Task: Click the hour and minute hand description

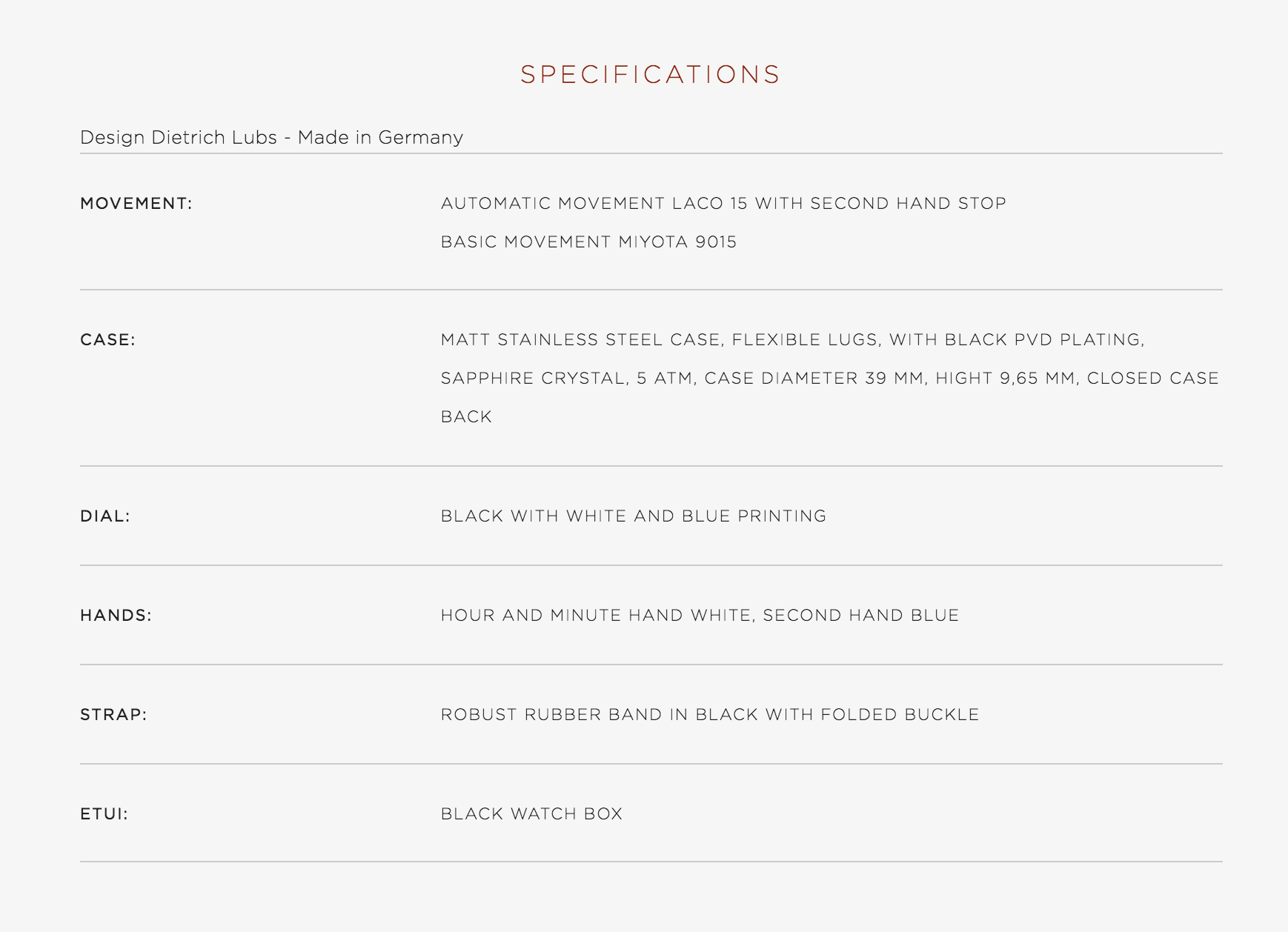Action: [700, 615]
